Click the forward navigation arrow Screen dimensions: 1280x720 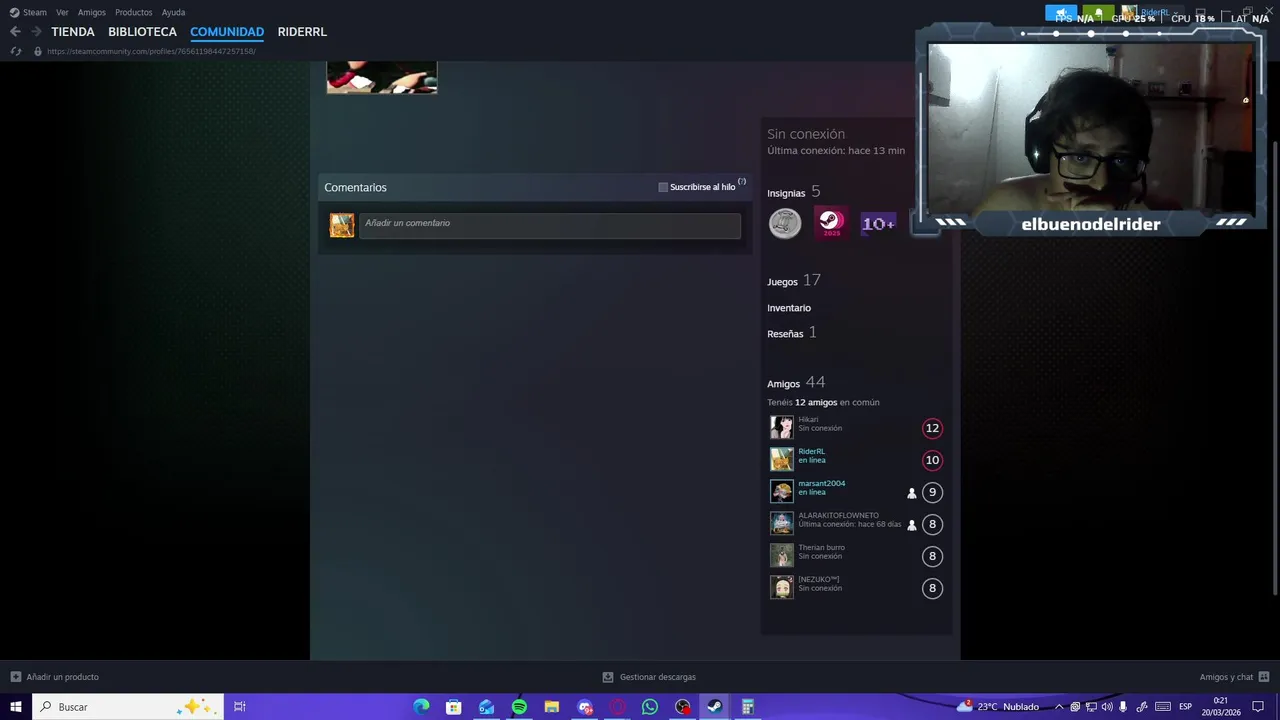tap(36, 32)
